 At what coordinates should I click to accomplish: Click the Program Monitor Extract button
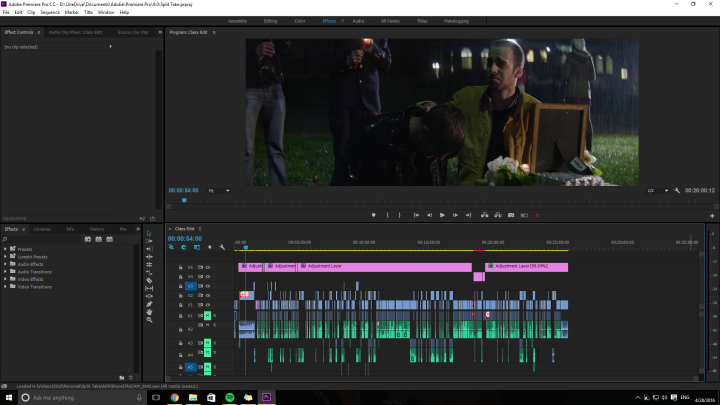tap(498, 215)
